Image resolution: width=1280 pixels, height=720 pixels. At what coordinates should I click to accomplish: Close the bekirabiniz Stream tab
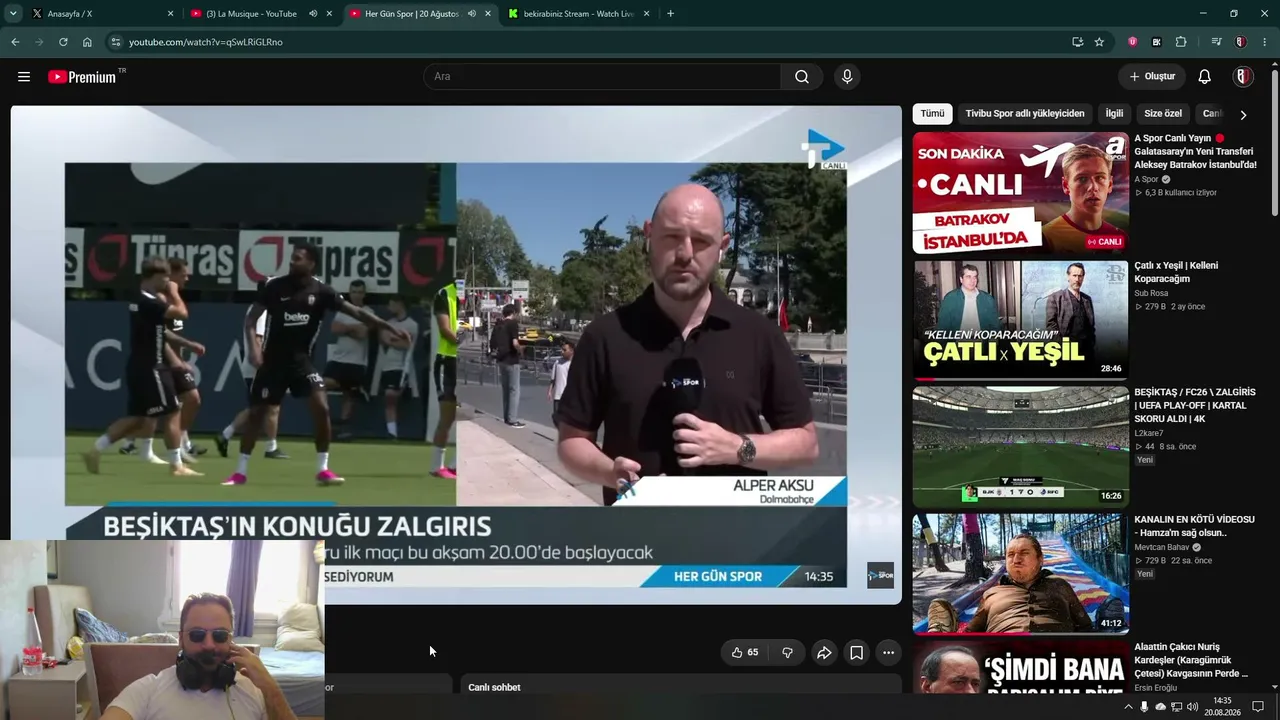coord(647,14)
